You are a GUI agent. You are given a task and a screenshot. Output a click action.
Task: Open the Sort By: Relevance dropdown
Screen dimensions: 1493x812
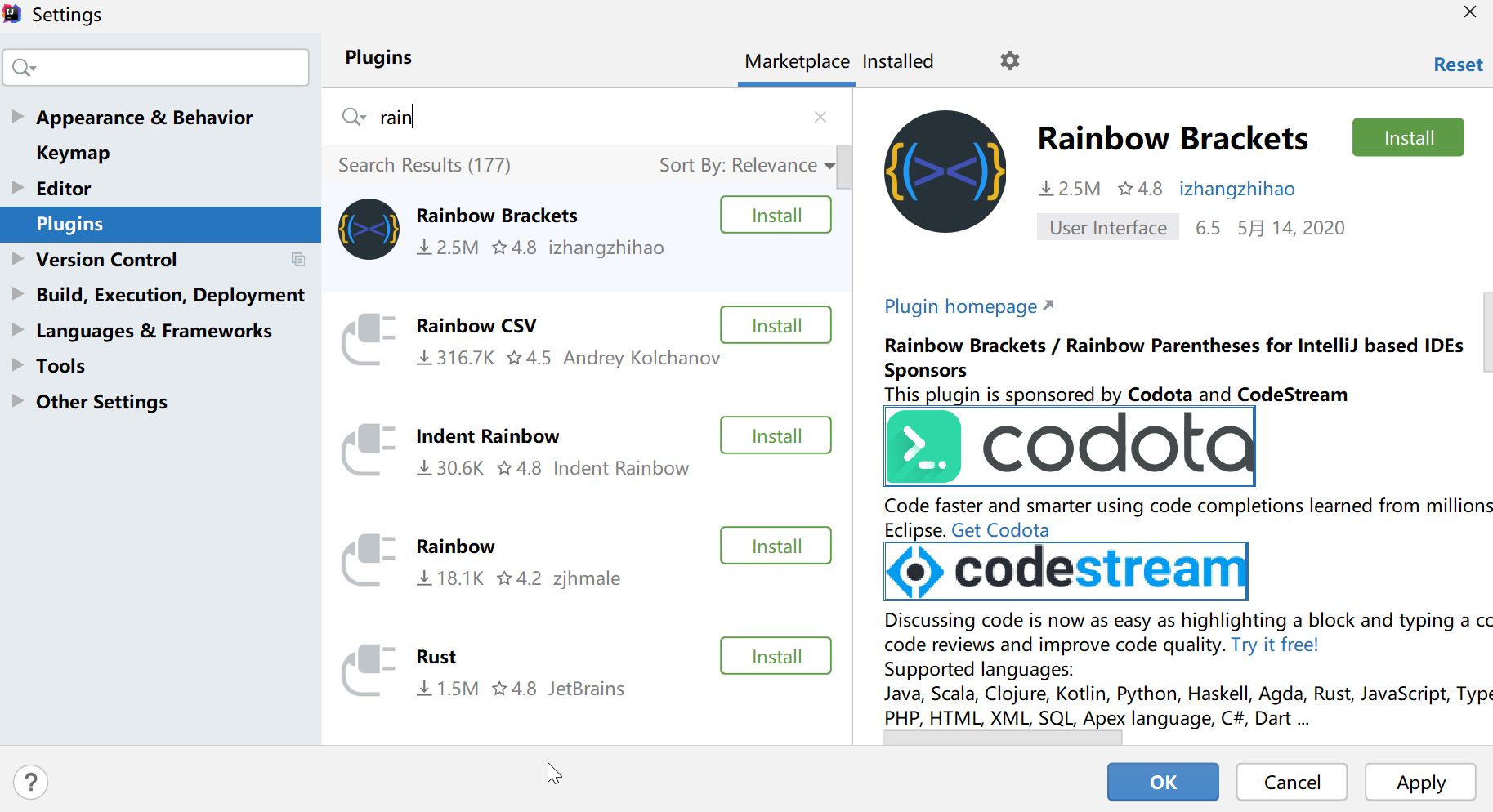tap(747, 165)
